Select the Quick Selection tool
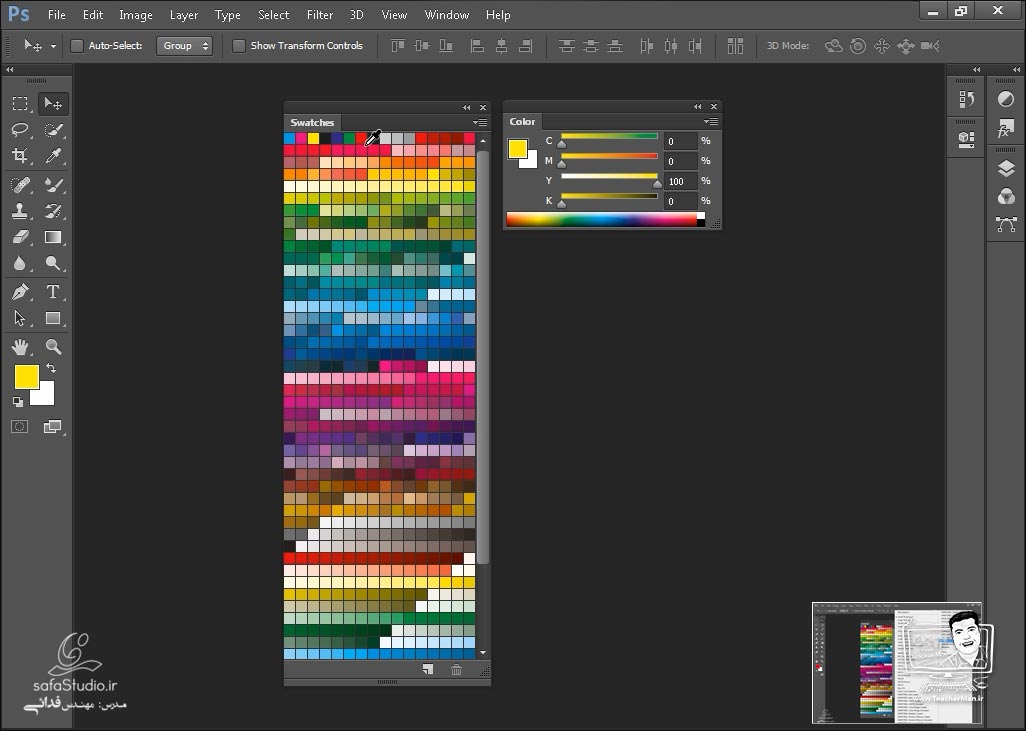 click(53, 130)
